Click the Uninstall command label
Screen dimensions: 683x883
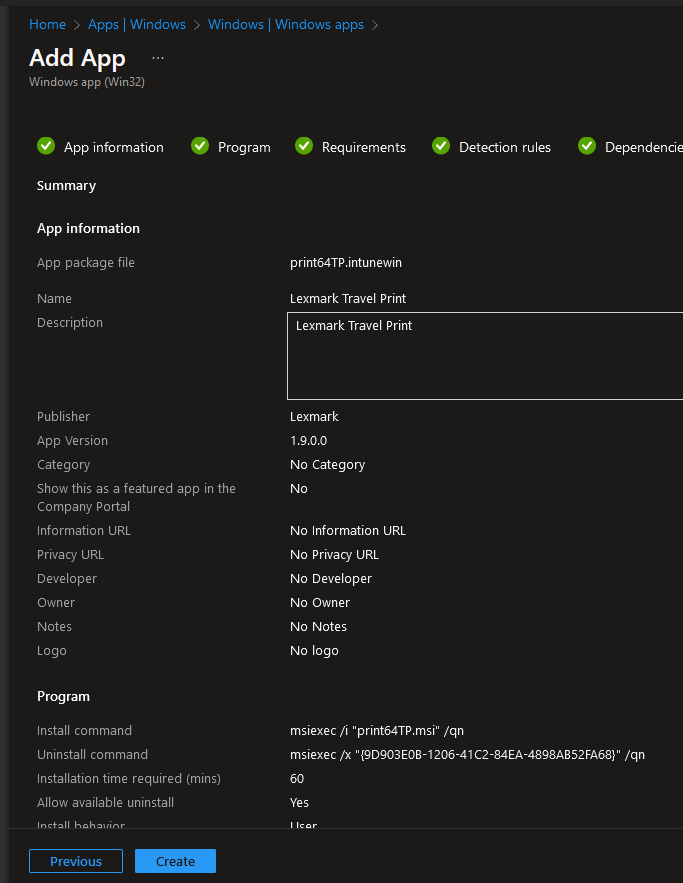click(92, 755)
